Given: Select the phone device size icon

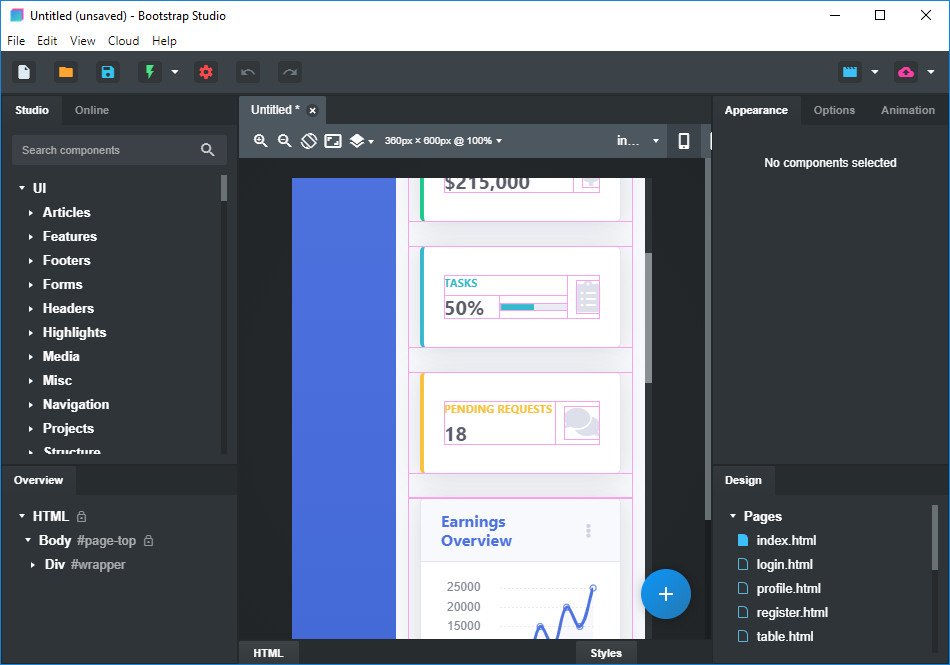Looking at the screenshot, I should pyautogui.click(x=684, y=141).
